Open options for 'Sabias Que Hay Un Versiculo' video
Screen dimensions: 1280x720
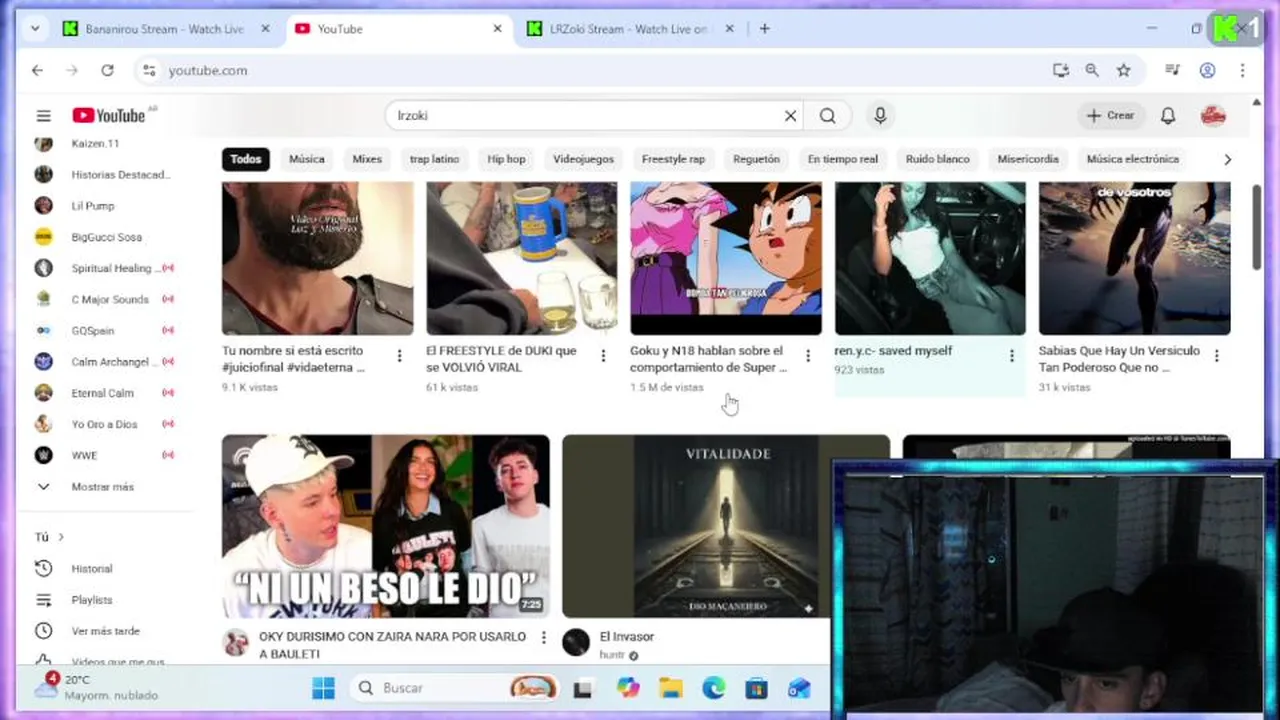click(1217, 356)
